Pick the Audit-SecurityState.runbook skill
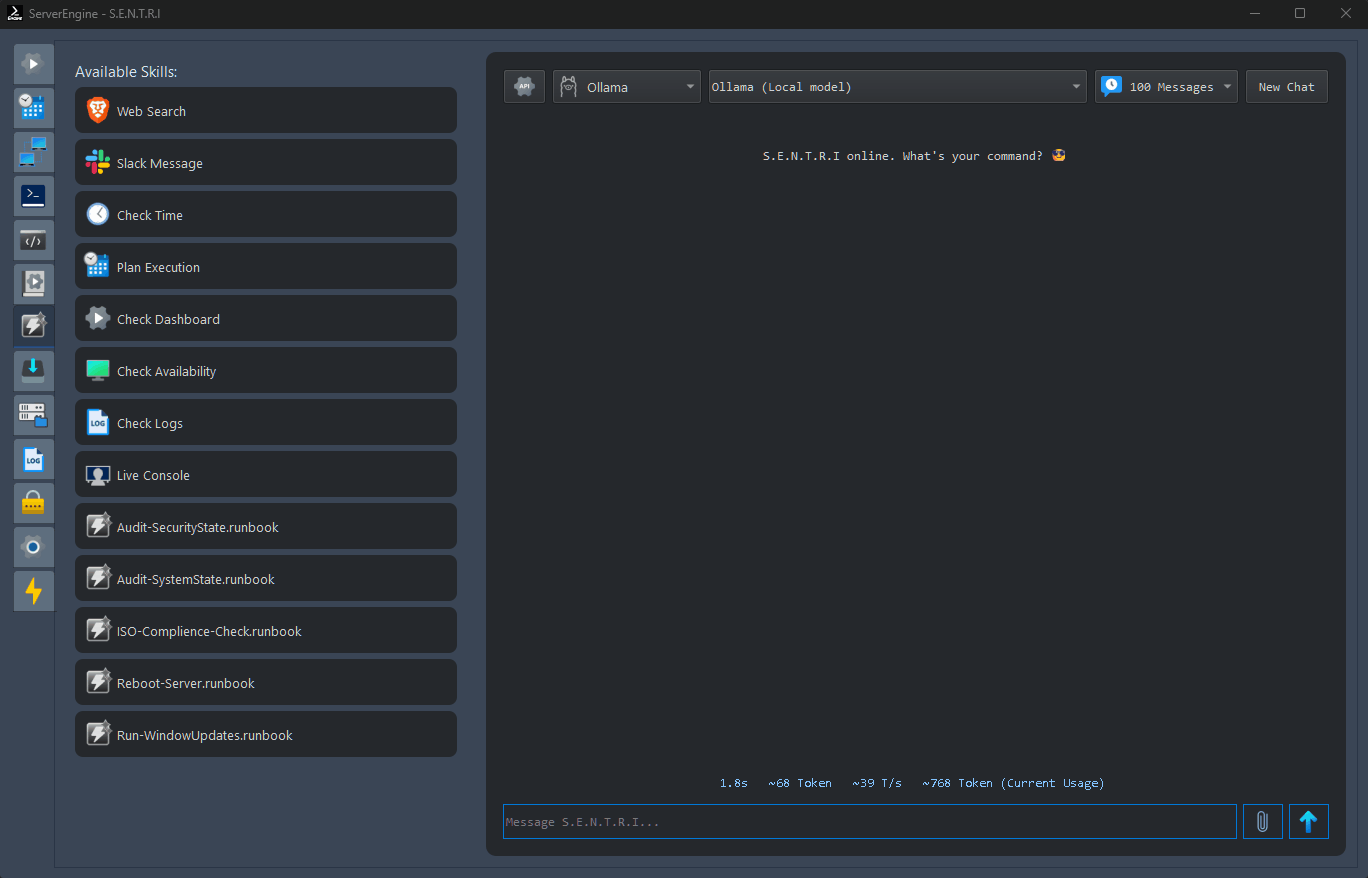The image size is (1368, 878). [x=266, y=527]
